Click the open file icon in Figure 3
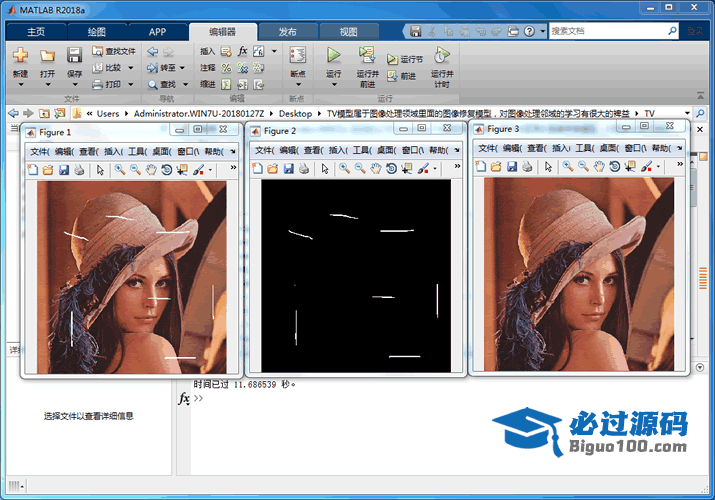 [496, 167]
